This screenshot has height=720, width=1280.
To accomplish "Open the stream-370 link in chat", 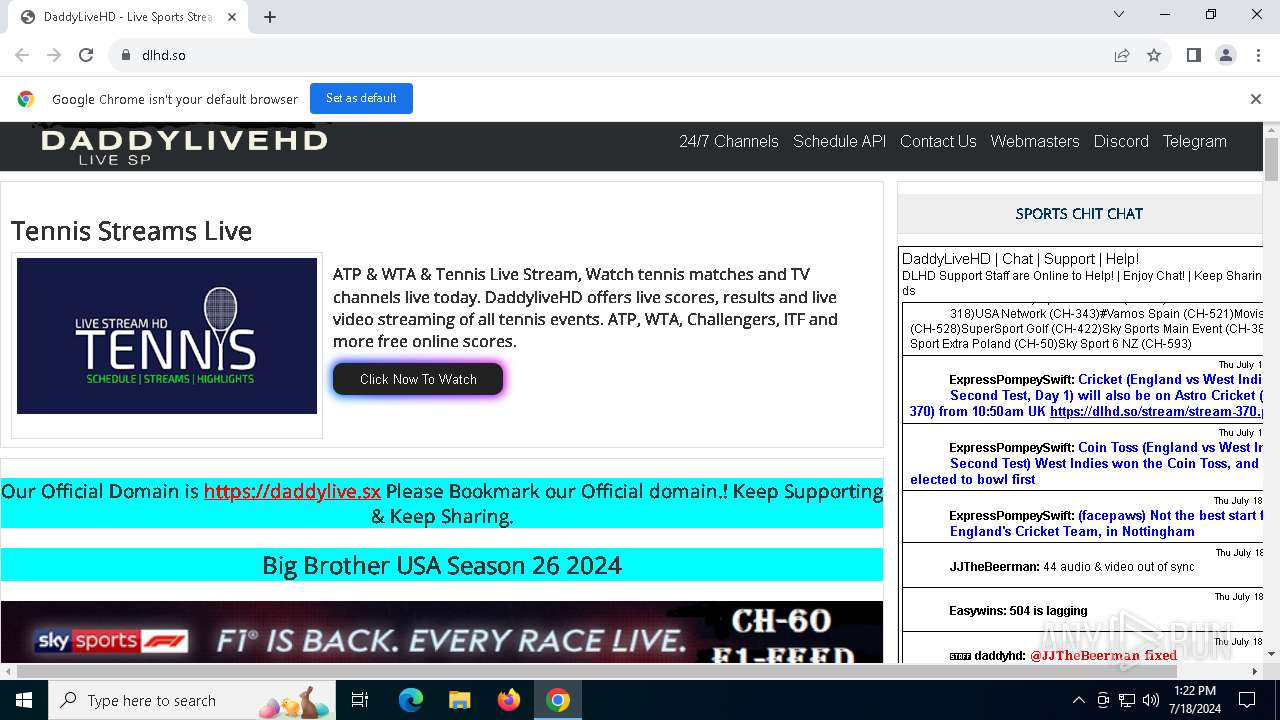I will (x=1156, y=411).
